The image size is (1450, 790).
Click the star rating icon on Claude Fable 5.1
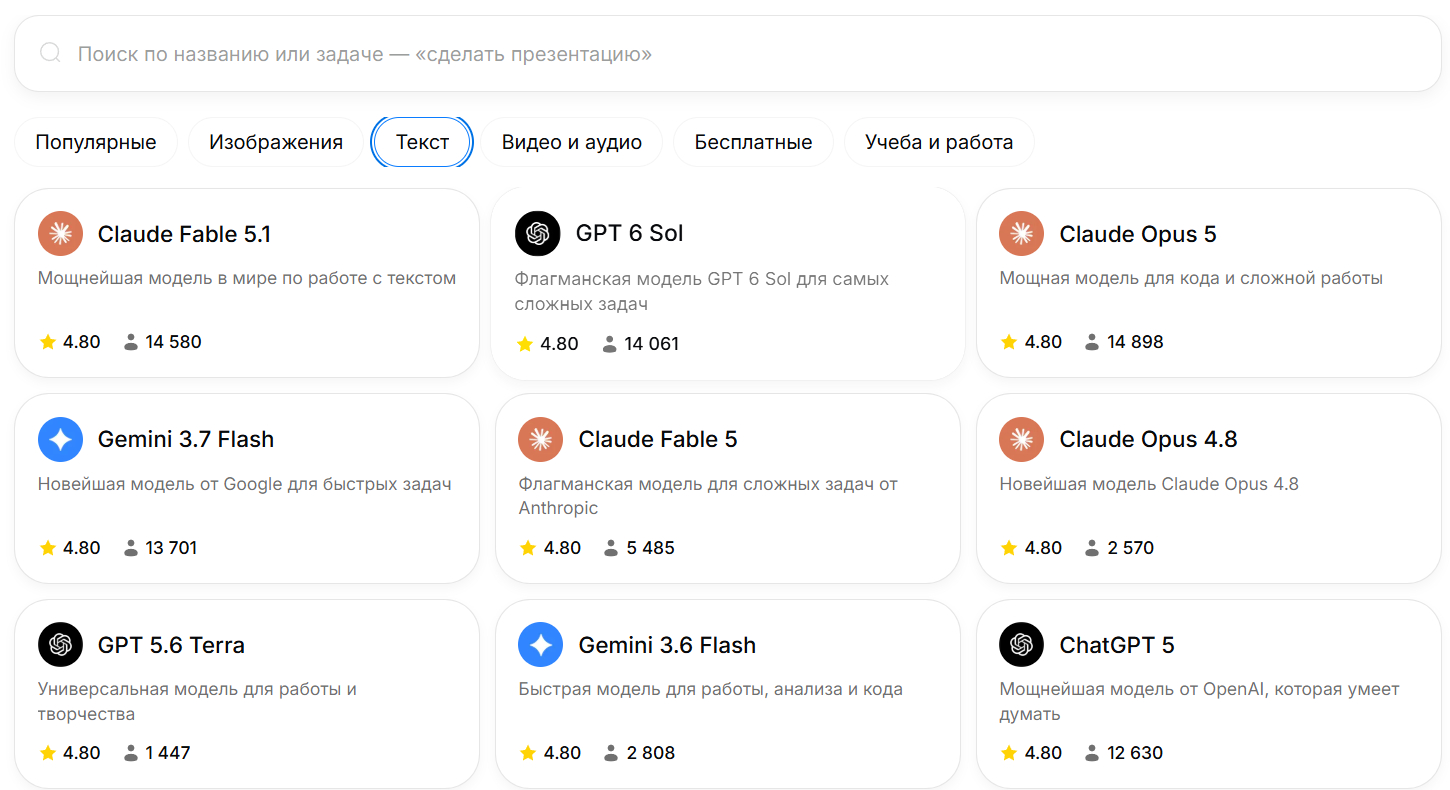click(x=47, y=342)
